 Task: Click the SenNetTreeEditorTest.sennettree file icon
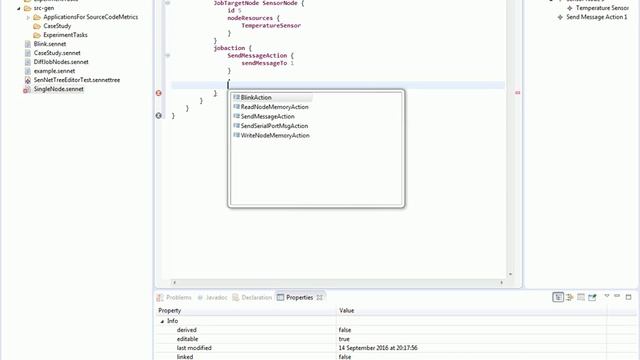[x=28, y=80]
